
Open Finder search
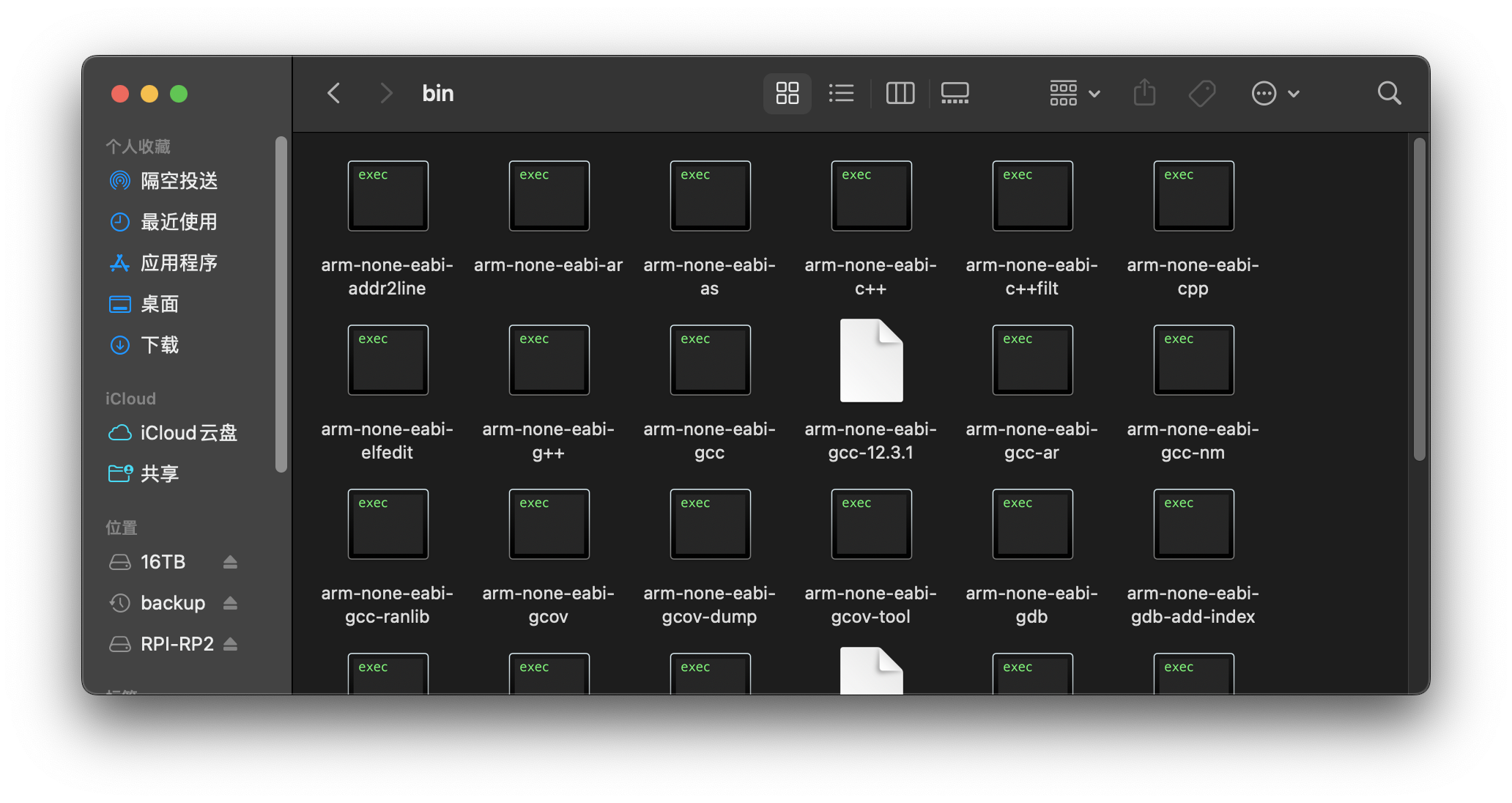1389,93
